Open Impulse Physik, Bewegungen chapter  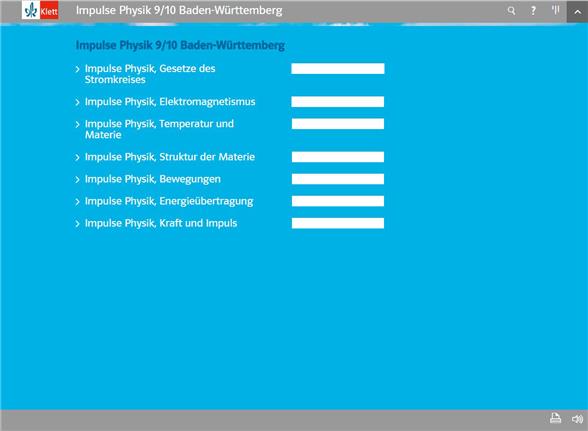[153, 179]
